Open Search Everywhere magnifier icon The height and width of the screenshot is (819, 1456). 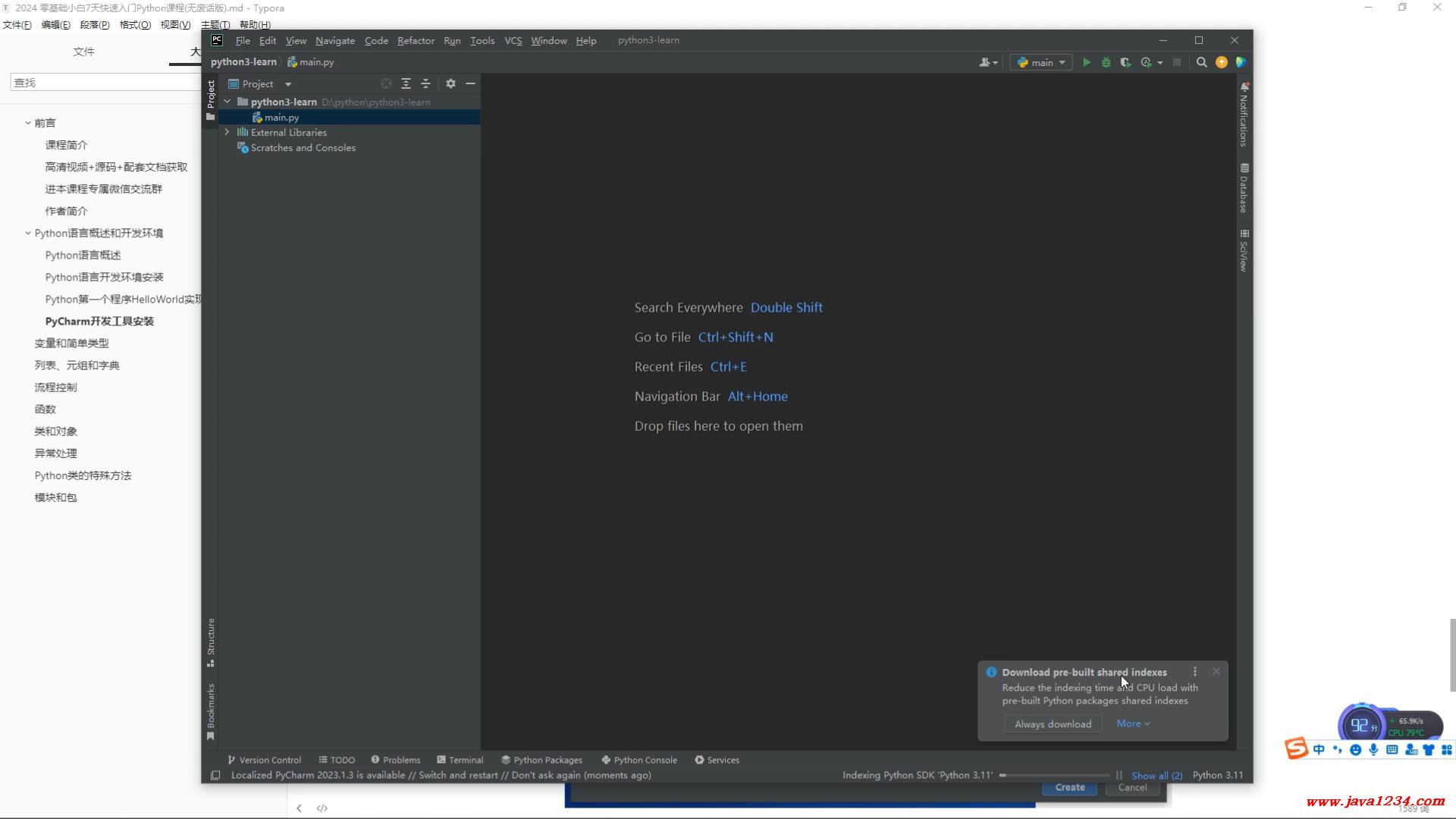tap(1201, 62)
